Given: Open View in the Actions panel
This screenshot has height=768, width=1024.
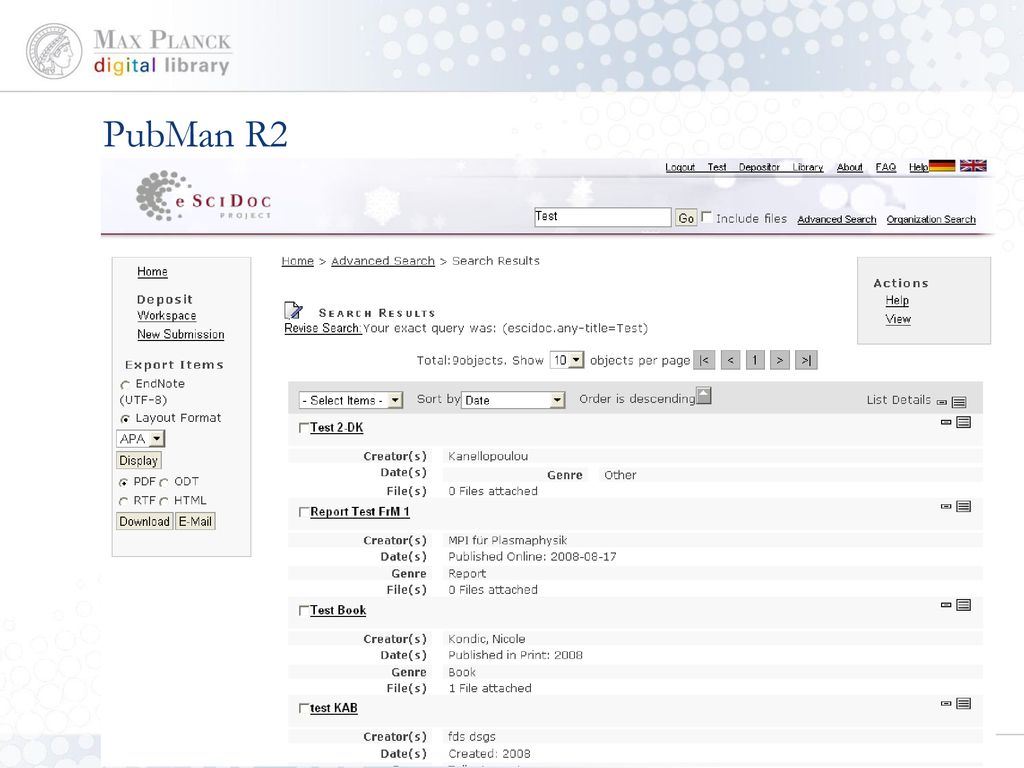Looking at the screenshot, I should pyautogui.click(x=898, y=319).
